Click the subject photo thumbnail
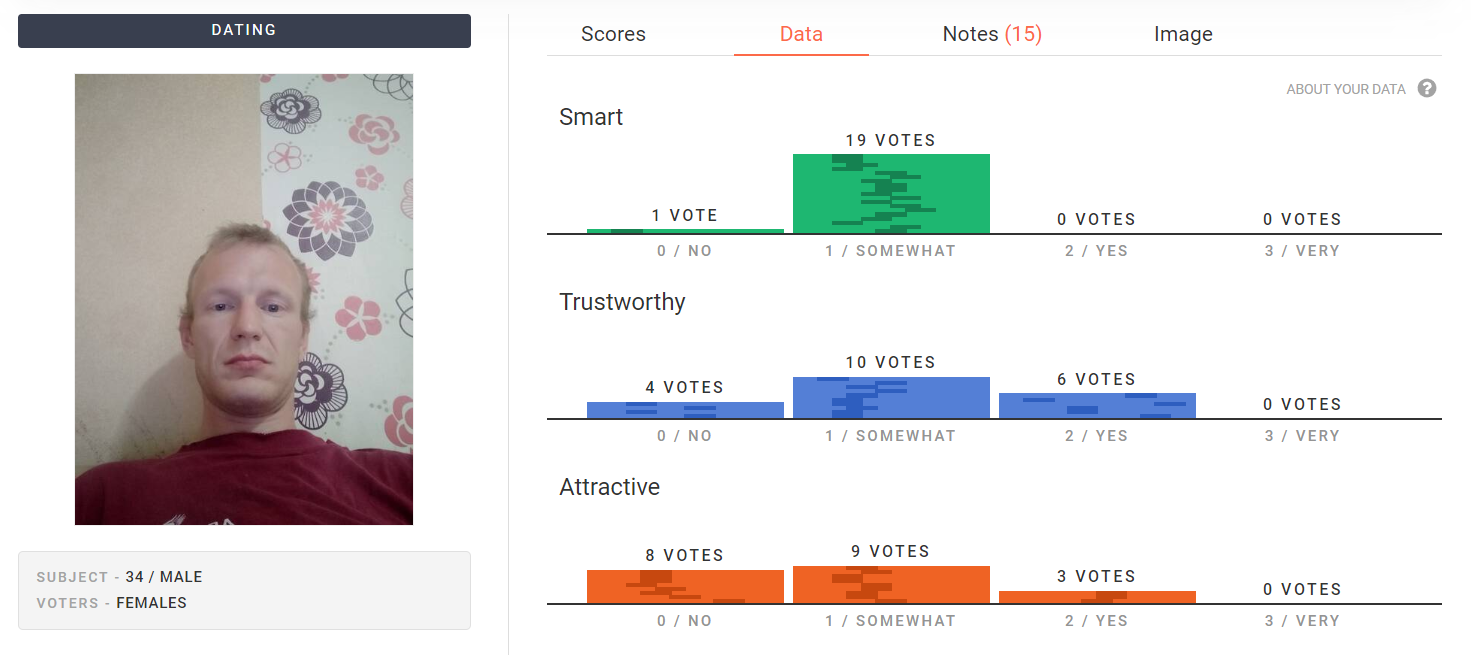The height and width of the screenshot is (662, 1471). [x=244, y=299]
